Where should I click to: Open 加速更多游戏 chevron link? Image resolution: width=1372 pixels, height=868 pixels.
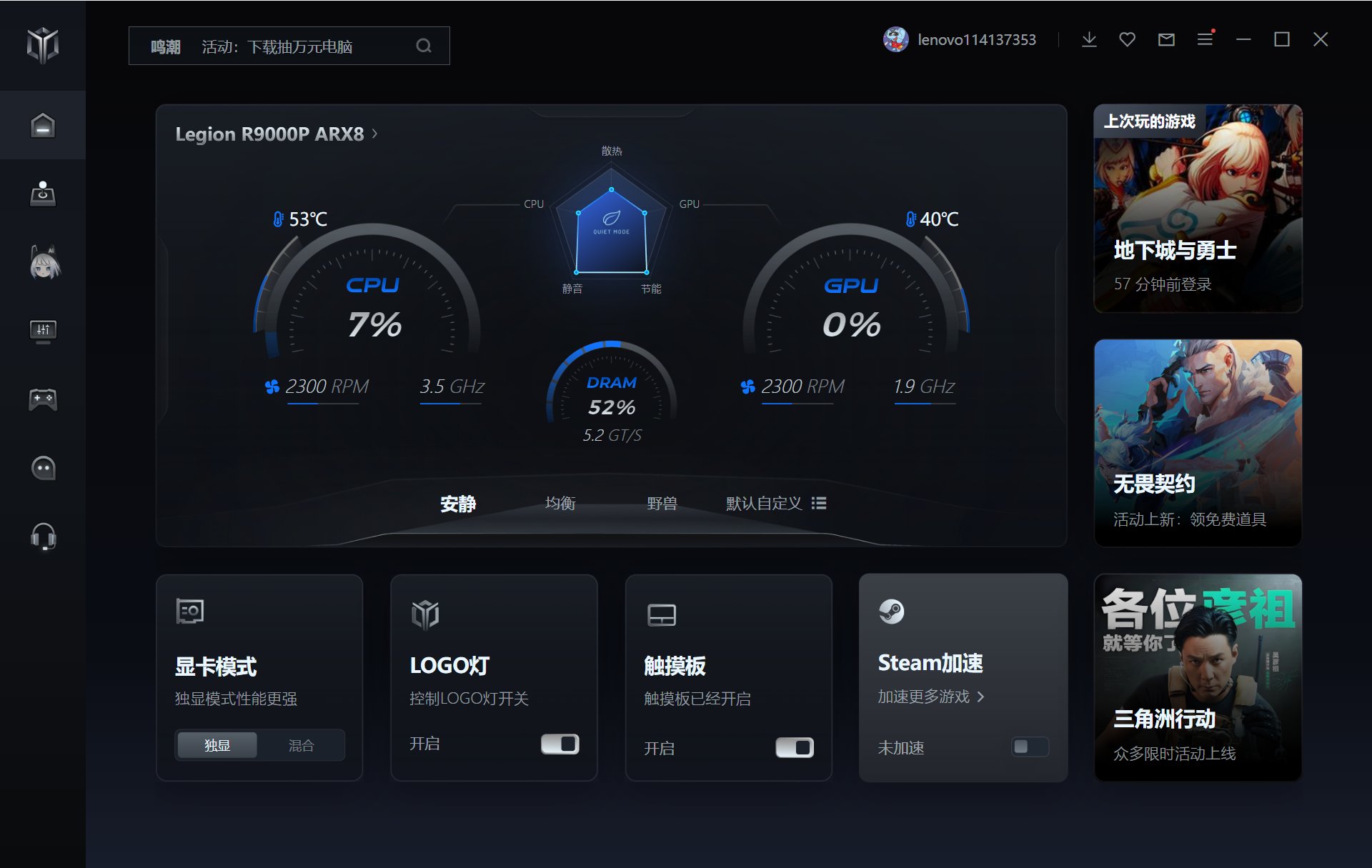(x=980, y=697)
